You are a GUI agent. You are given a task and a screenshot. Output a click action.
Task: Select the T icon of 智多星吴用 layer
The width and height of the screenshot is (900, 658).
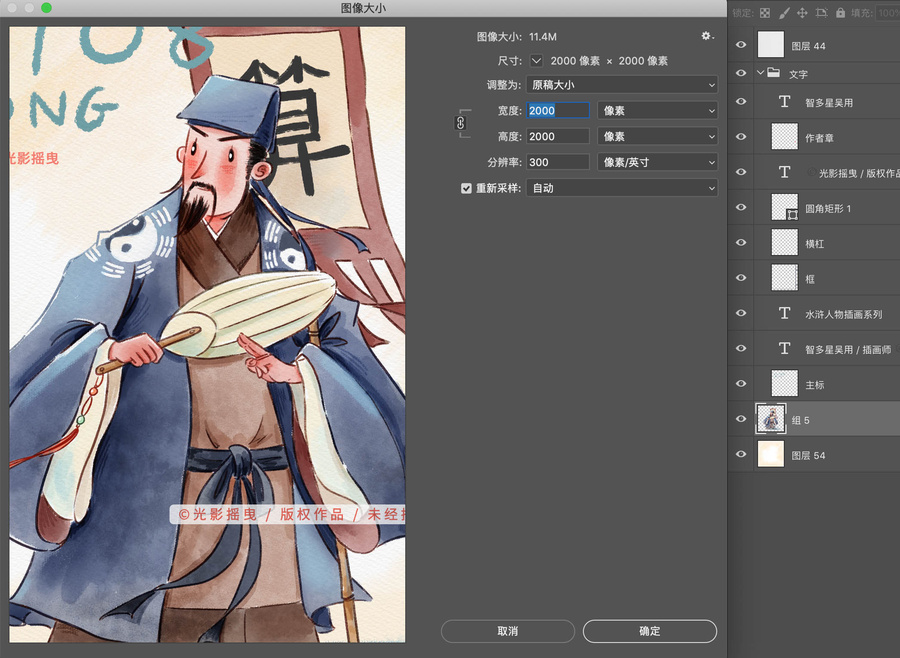(784, 102)
